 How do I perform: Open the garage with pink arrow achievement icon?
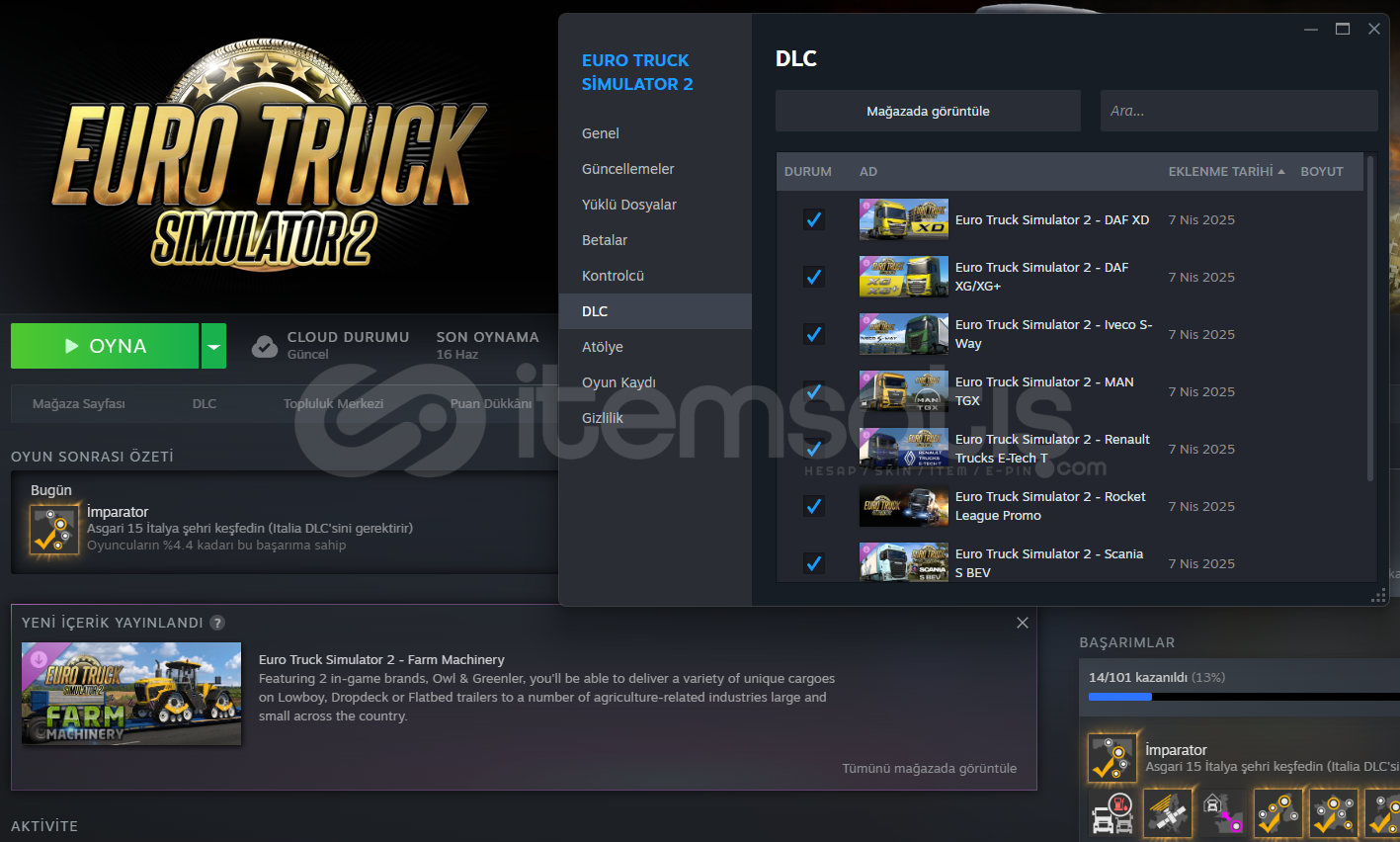click(1223, 813)
